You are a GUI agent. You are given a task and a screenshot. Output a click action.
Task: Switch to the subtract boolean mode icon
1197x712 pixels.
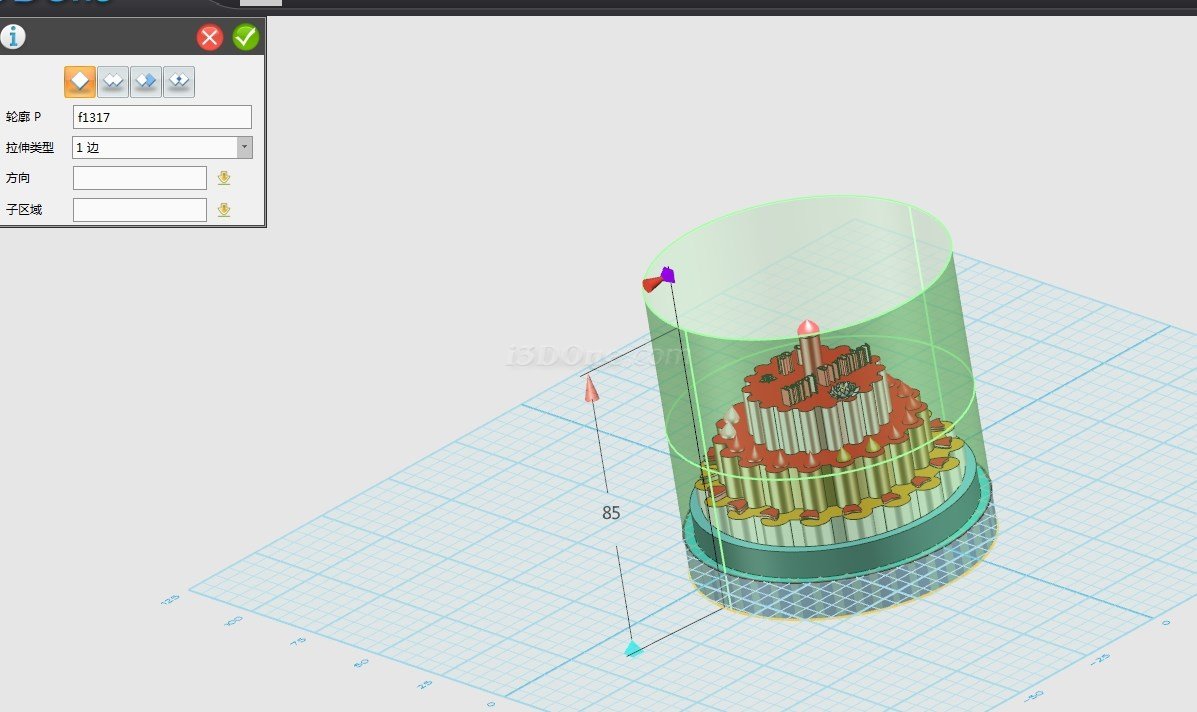pos(146,81)
